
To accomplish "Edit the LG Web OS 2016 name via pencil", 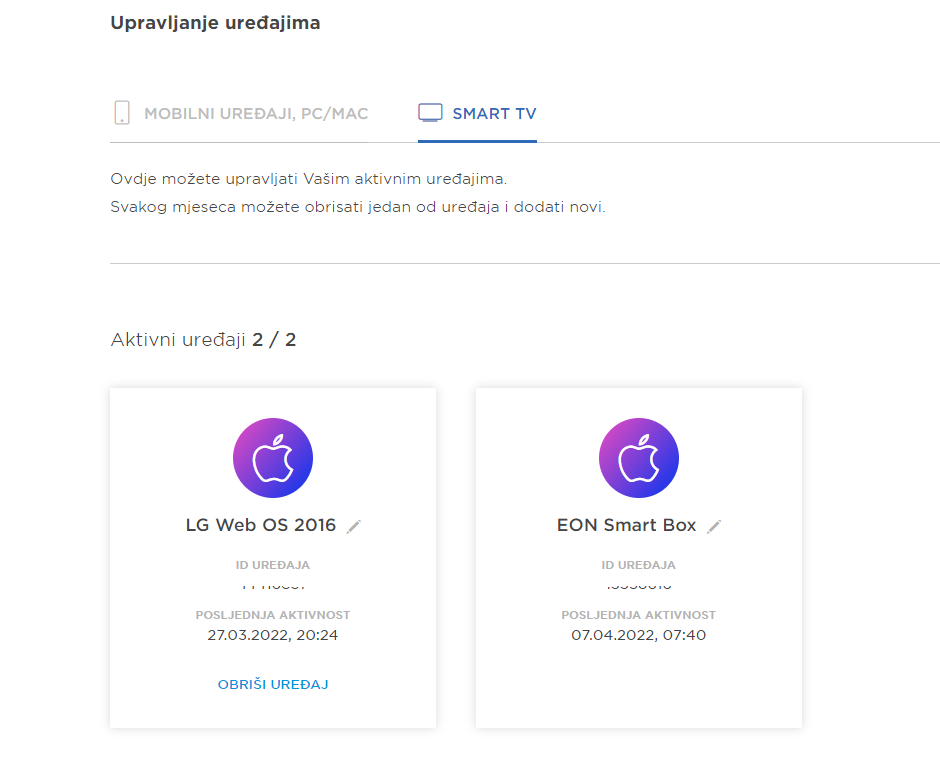I will pos(354,526).
